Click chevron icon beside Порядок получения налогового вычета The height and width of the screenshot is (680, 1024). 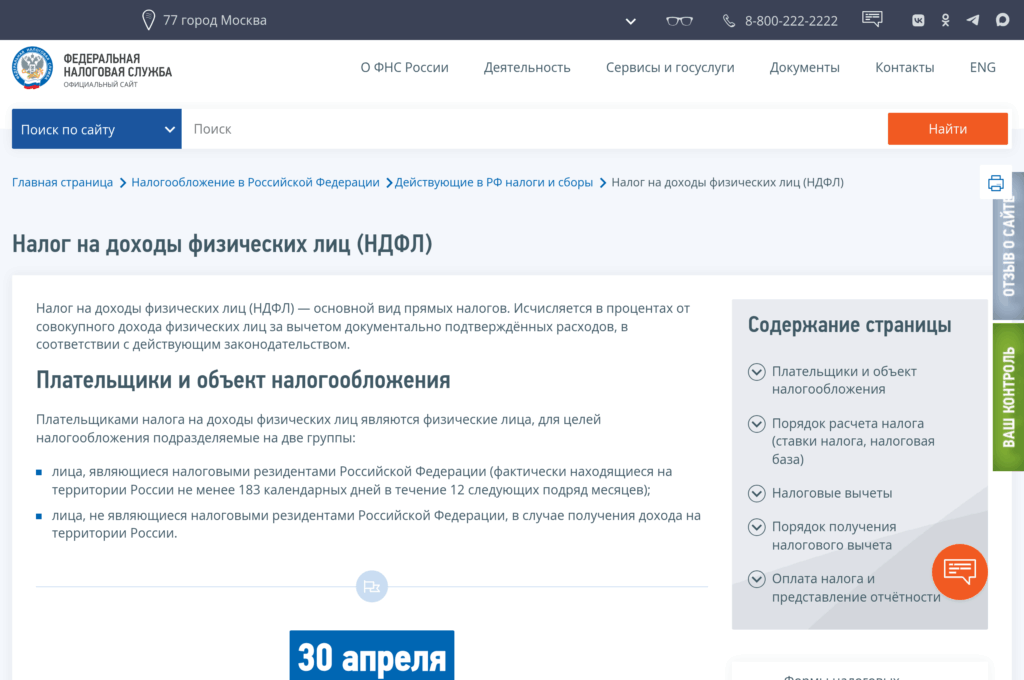click(x=756, y=527)
